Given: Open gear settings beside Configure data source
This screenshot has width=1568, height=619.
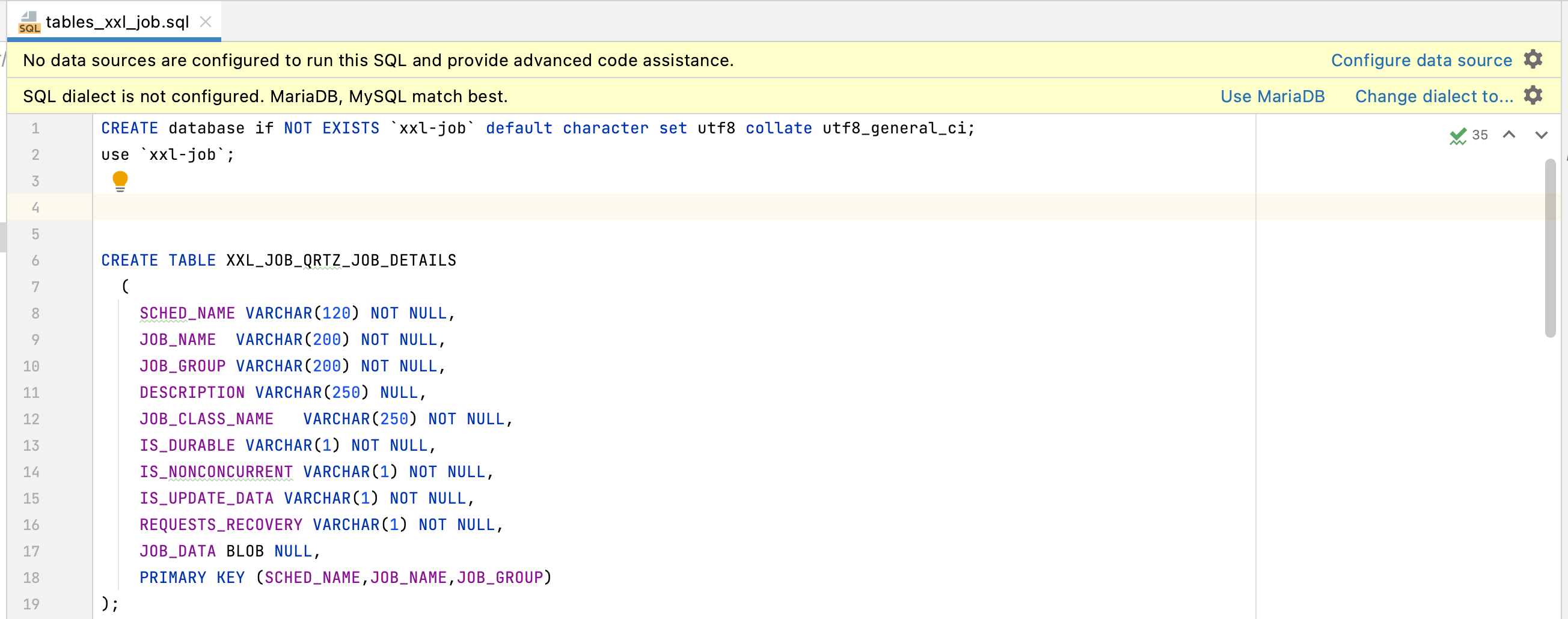Looking at the screenshot, I should [1533, 59].
